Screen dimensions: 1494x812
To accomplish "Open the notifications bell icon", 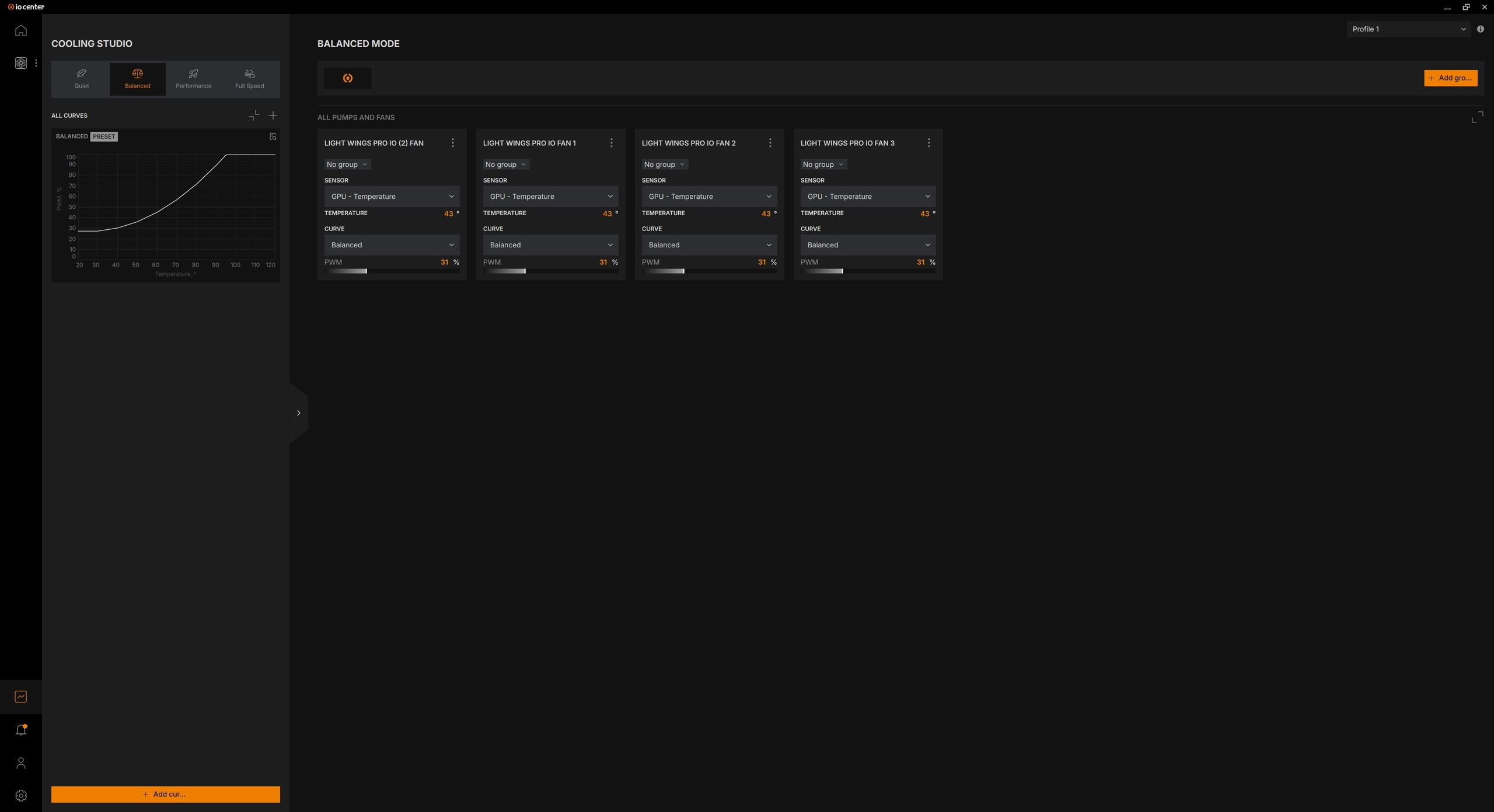I will tap(21, 730).
